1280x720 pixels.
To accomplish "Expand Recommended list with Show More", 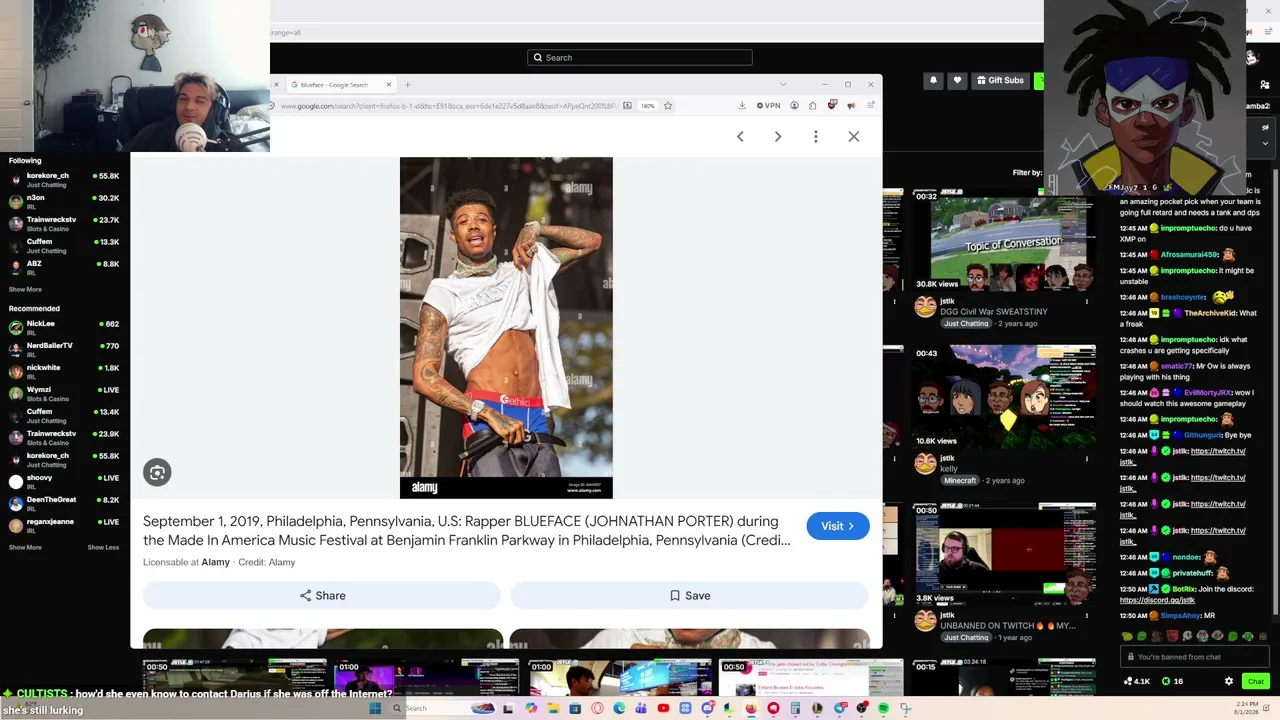I will click(25, 547).
